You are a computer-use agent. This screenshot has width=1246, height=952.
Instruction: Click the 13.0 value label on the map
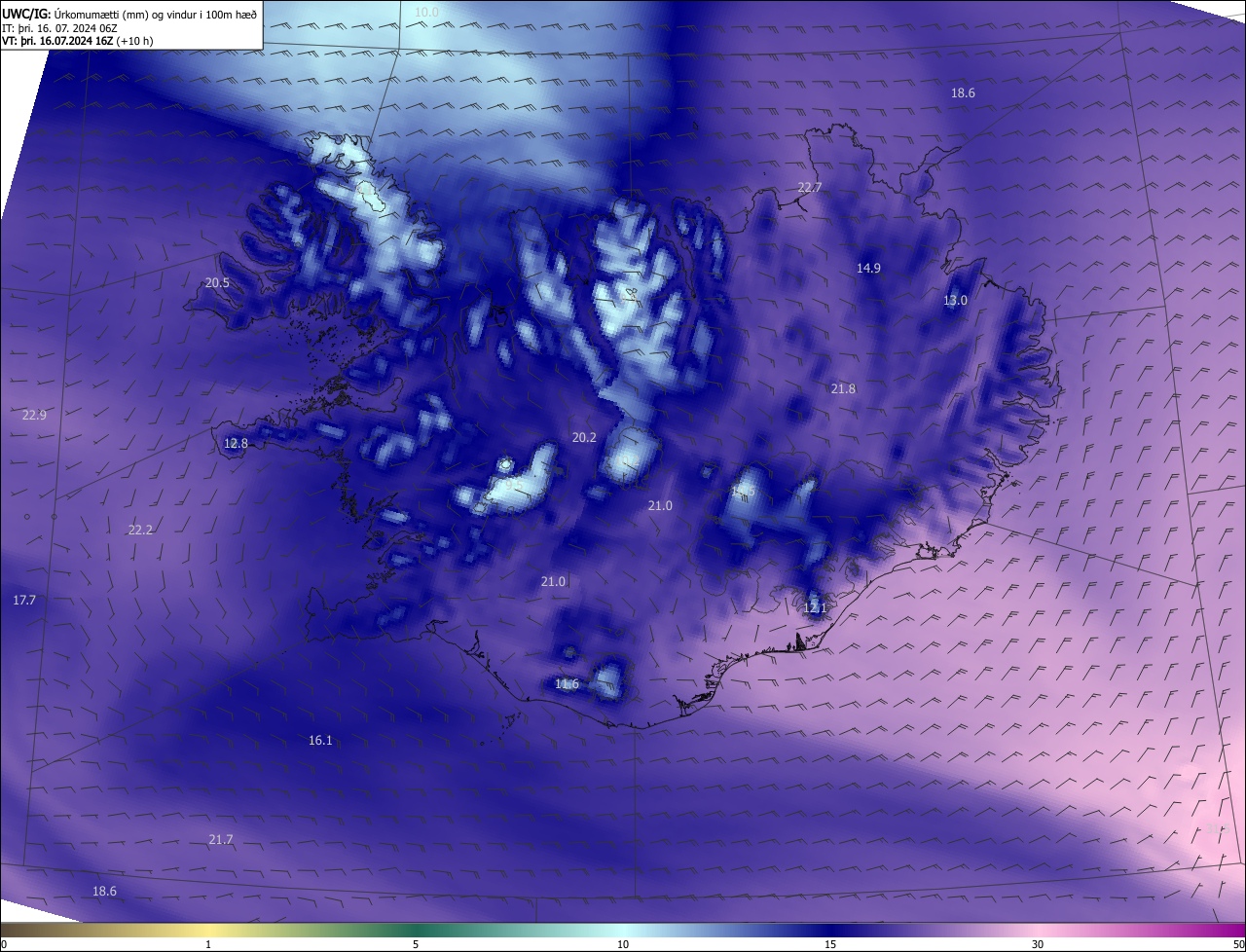point(956,300)
